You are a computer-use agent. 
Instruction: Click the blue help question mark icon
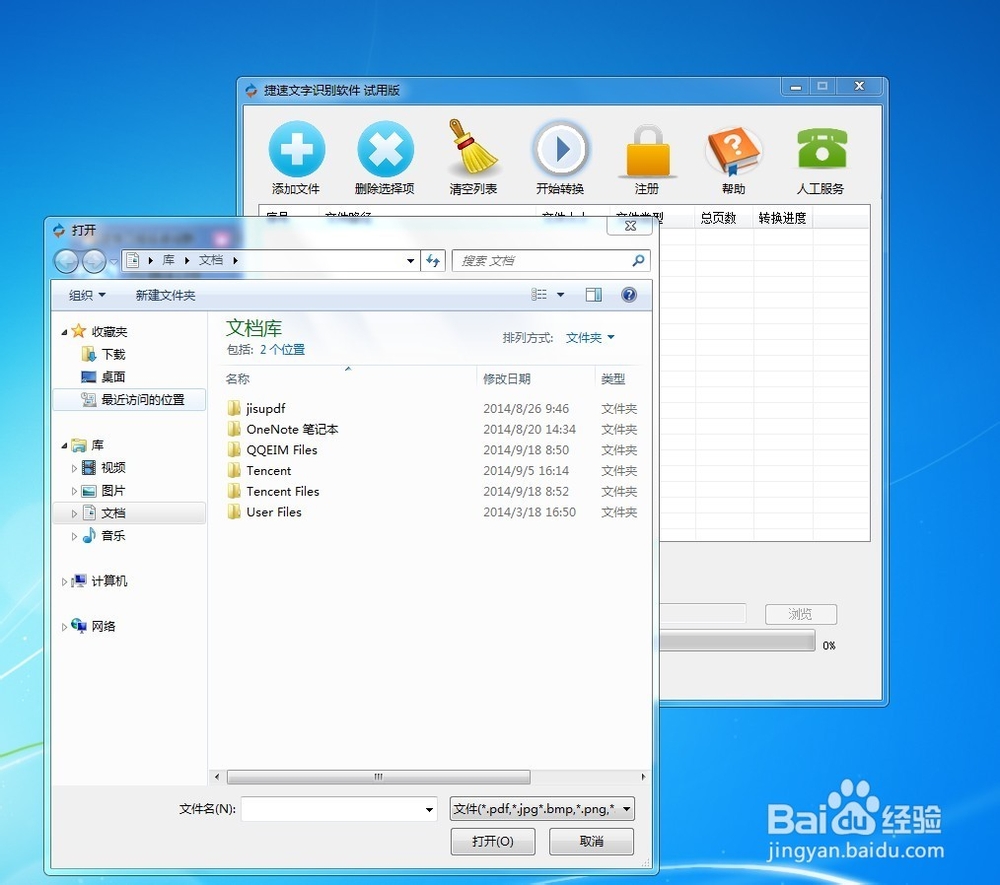(x=629, y=295)
